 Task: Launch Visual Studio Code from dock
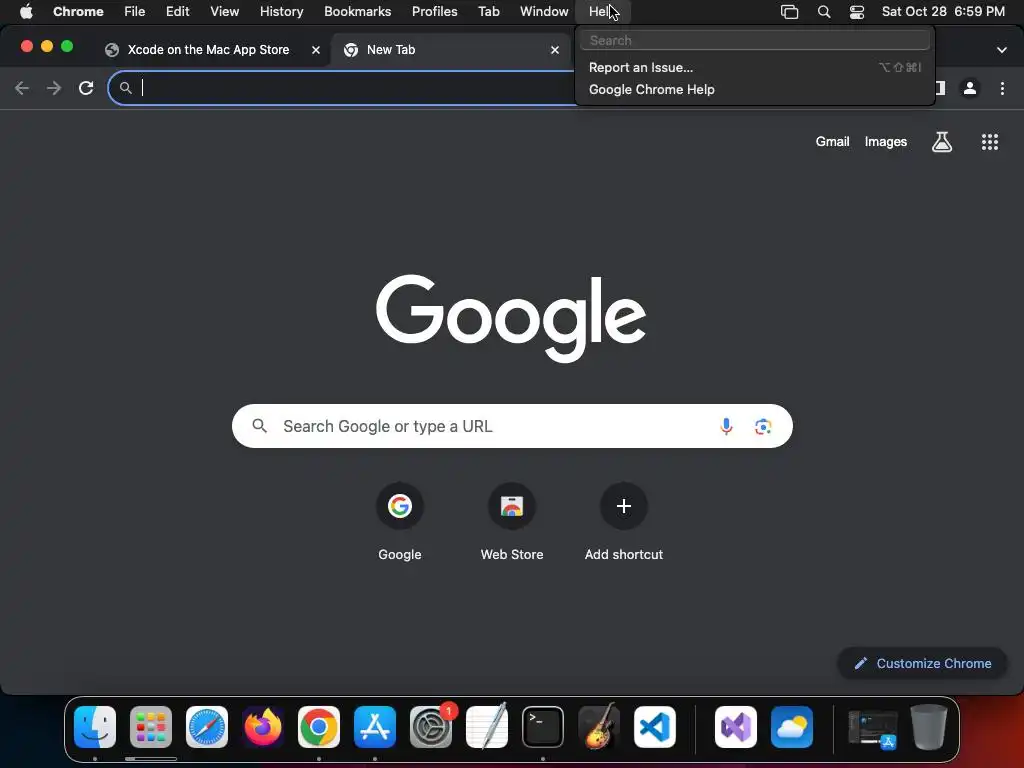pos(655,727)
